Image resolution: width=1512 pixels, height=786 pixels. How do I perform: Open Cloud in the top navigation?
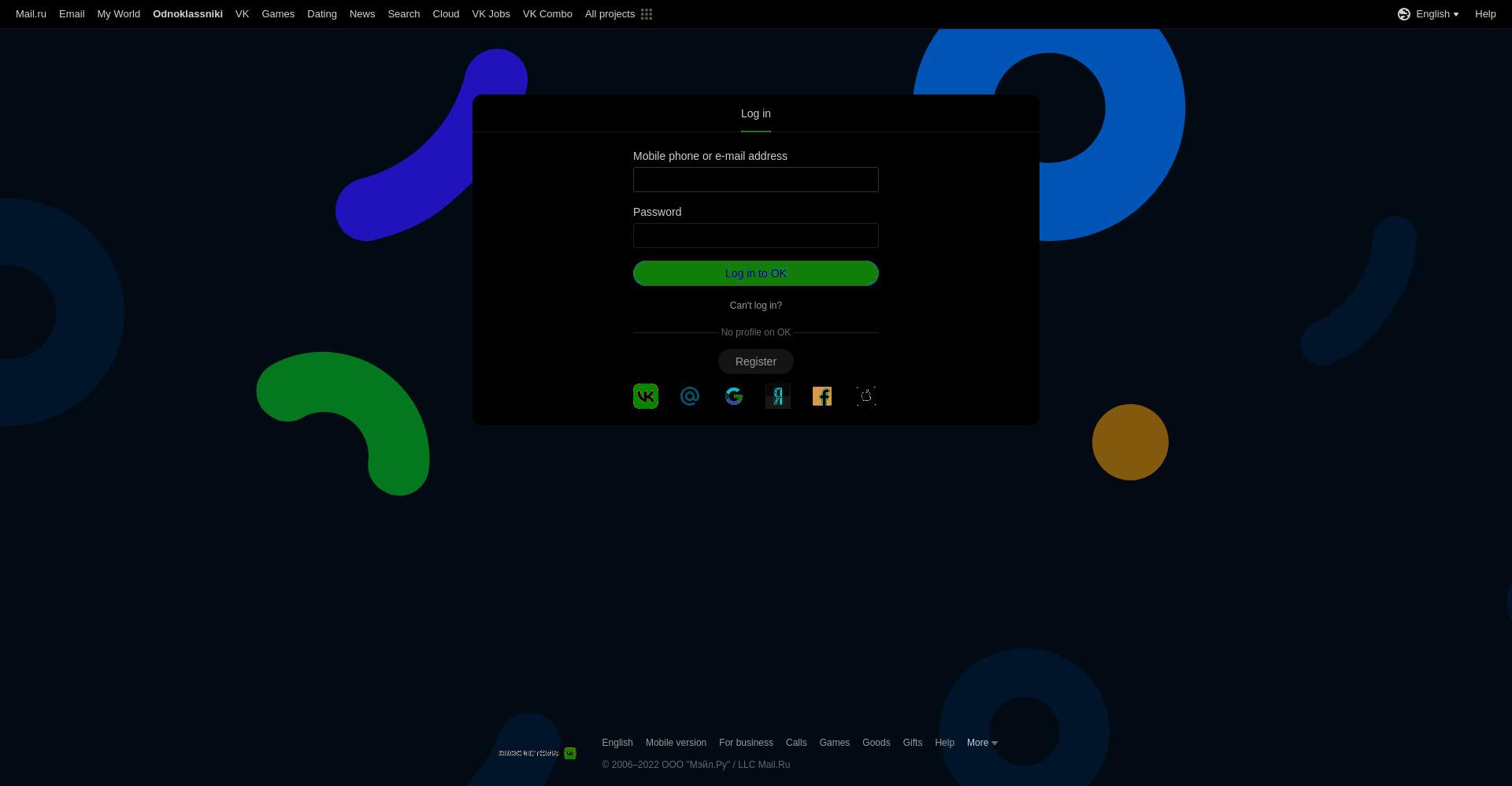coord(446,14)
